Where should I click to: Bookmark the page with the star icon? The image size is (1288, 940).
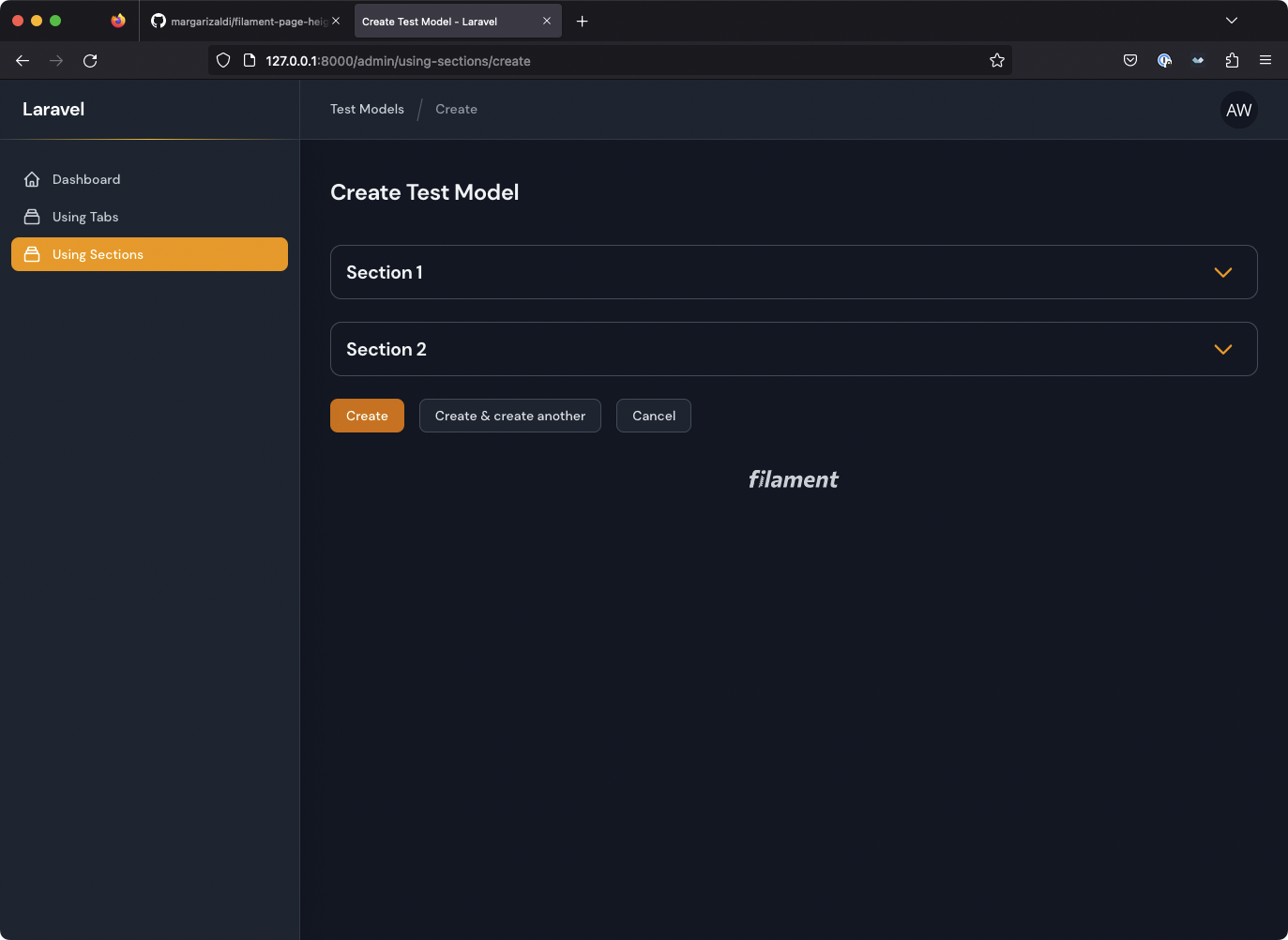[996, 60]
